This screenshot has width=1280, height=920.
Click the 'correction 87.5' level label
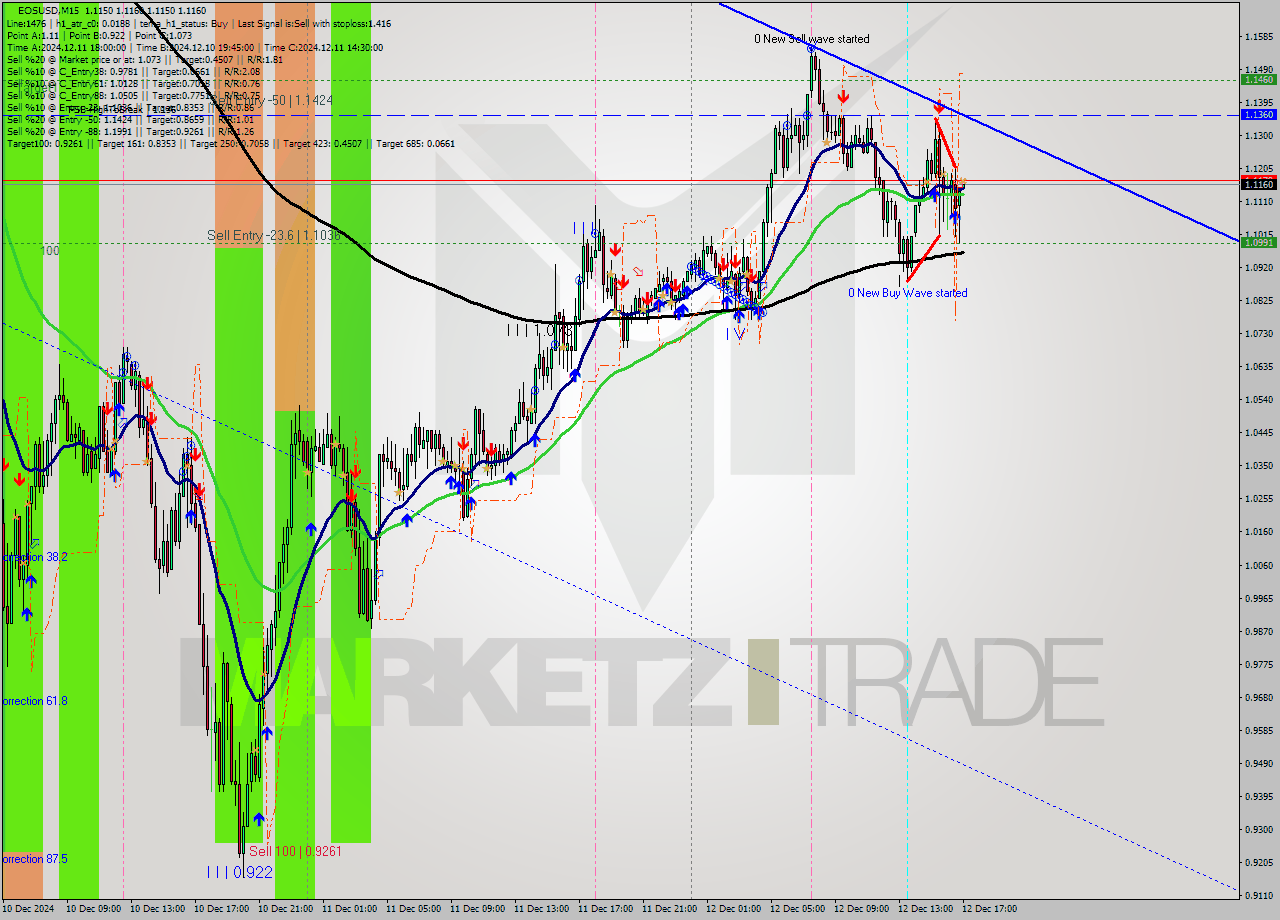click(34, 859)
